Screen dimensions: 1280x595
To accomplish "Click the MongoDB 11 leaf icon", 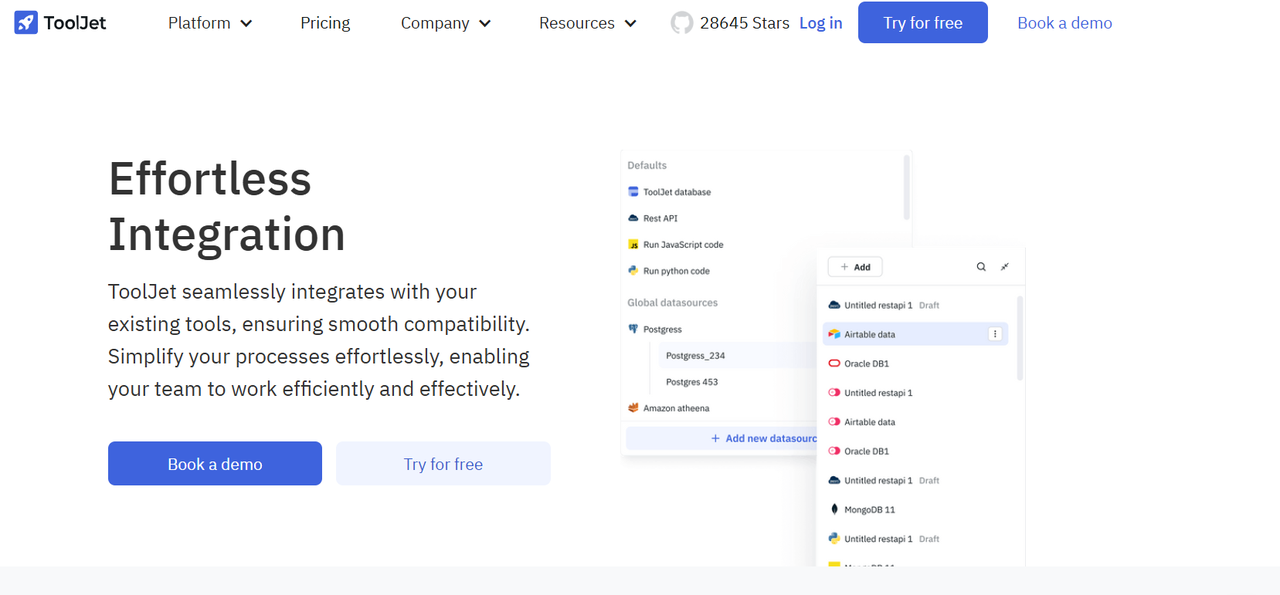I will point(835,509).
